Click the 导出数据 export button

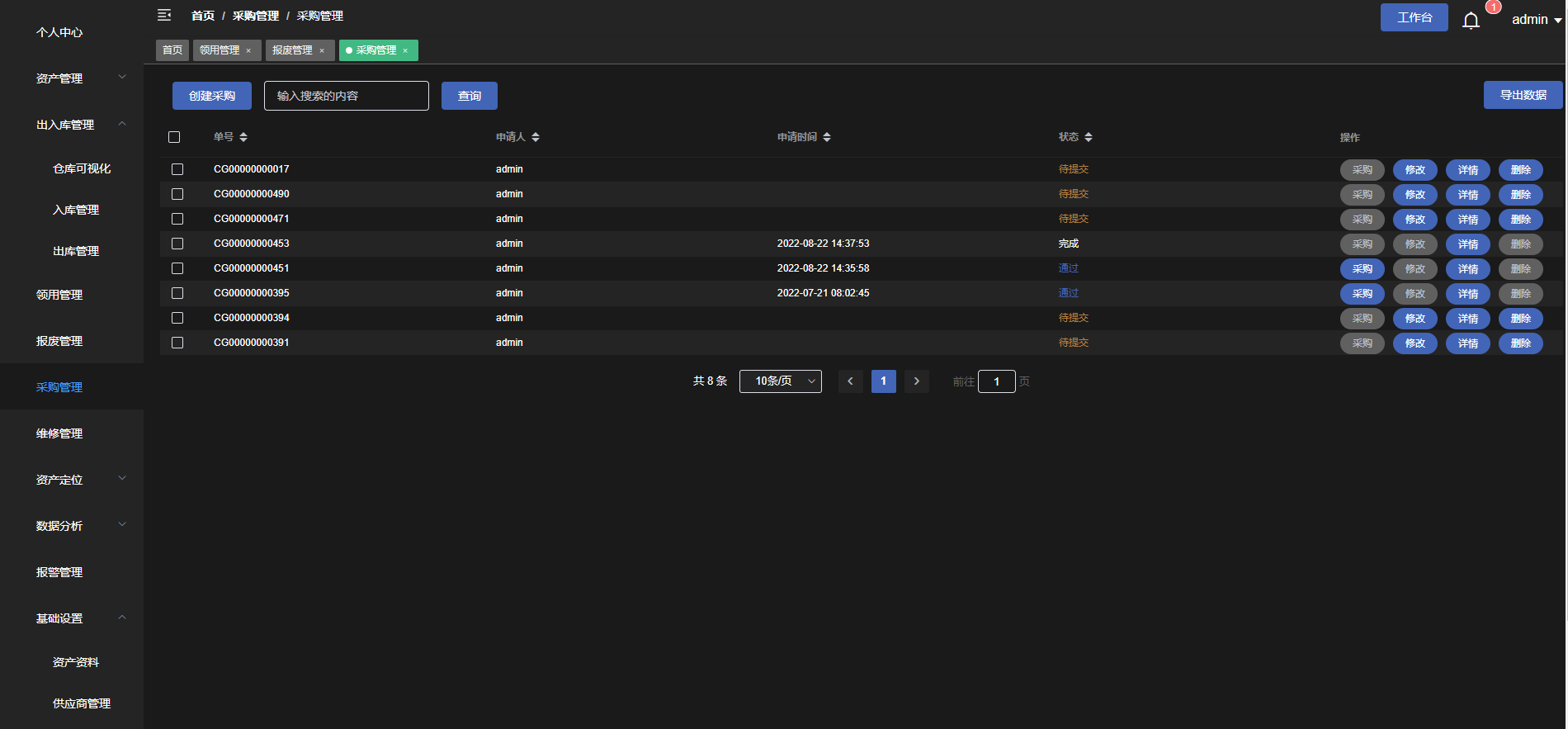pos(1523,95)
